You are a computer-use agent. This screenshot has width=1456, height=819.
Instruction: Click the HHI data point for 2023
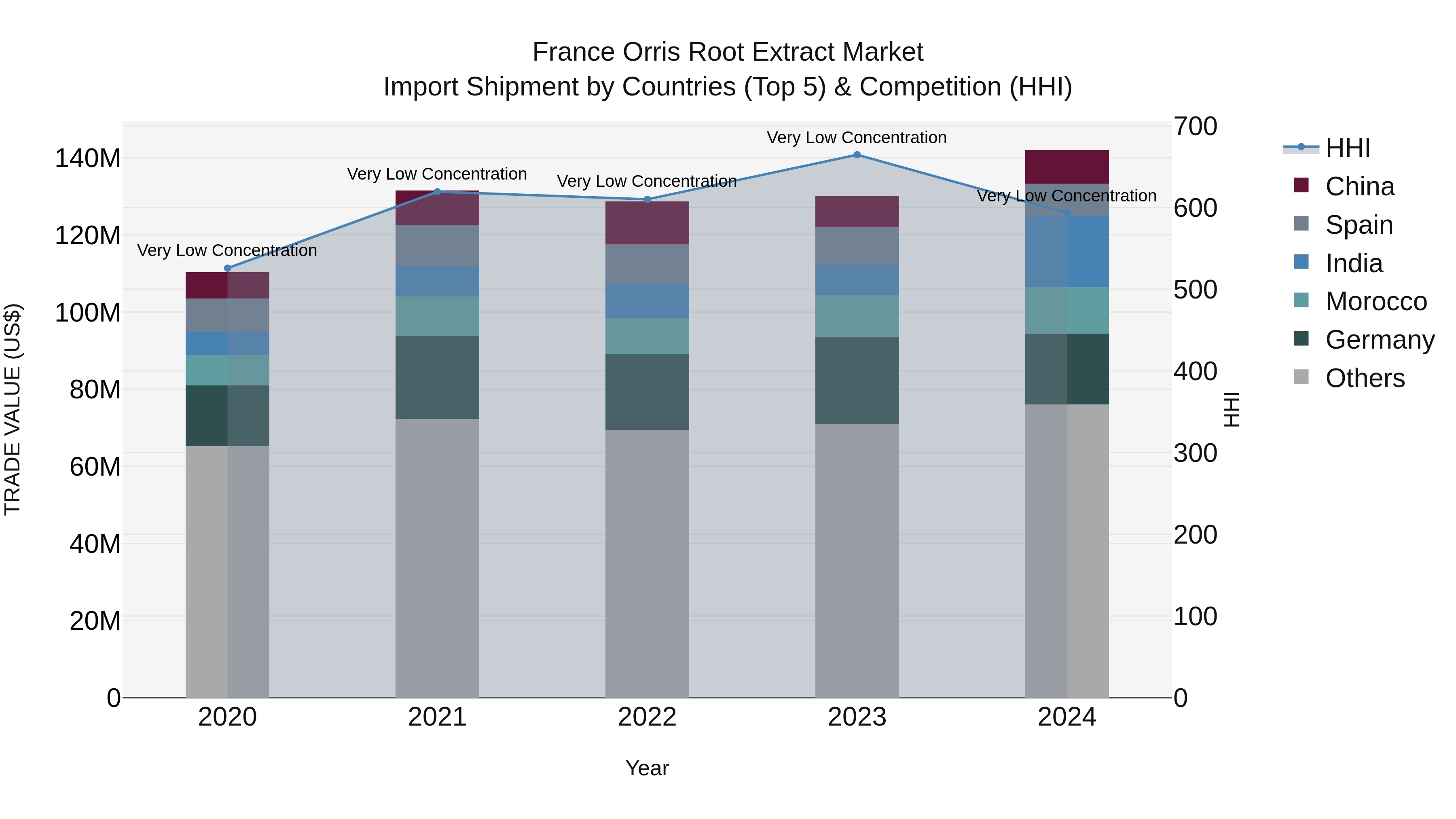[x=857, y=155]
